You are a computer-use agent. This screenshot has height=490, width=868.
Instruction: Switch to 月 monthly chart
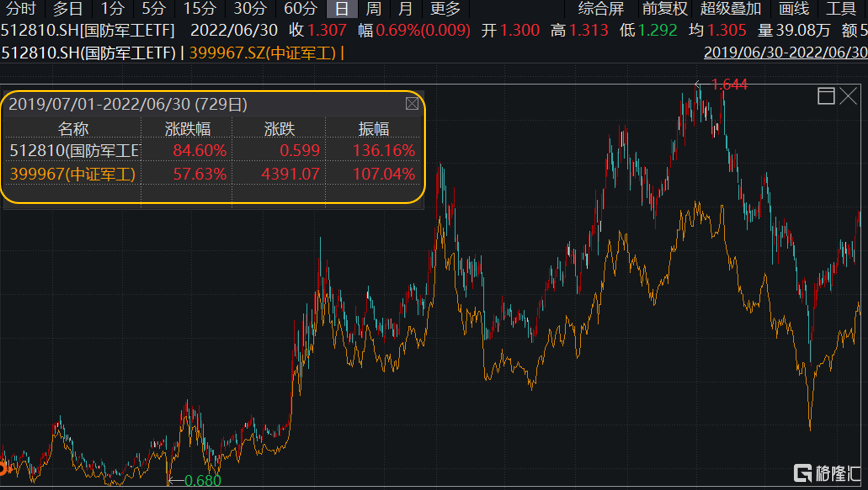[405, 8]
